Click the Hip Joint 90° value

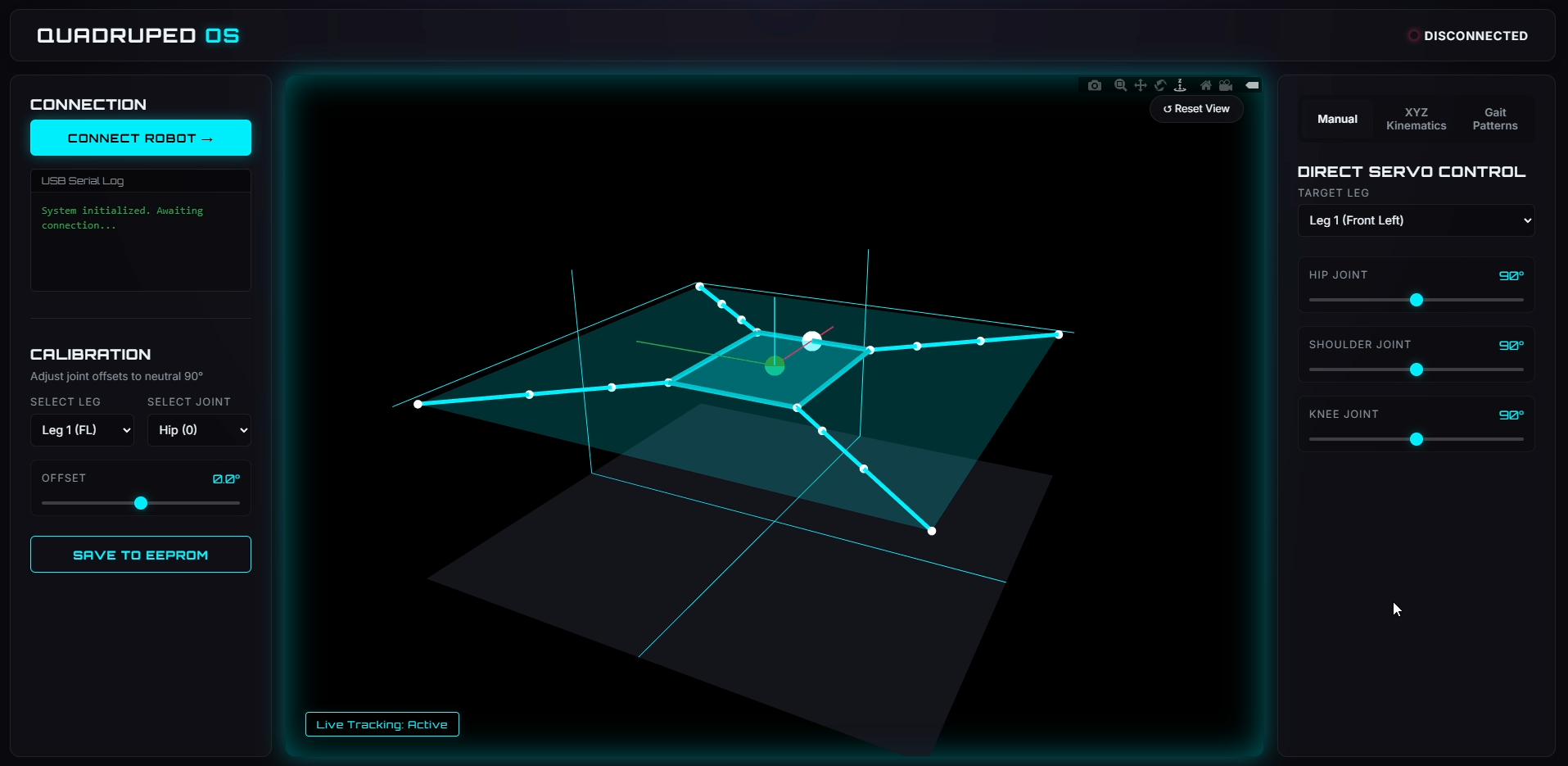pos(1512,276)
